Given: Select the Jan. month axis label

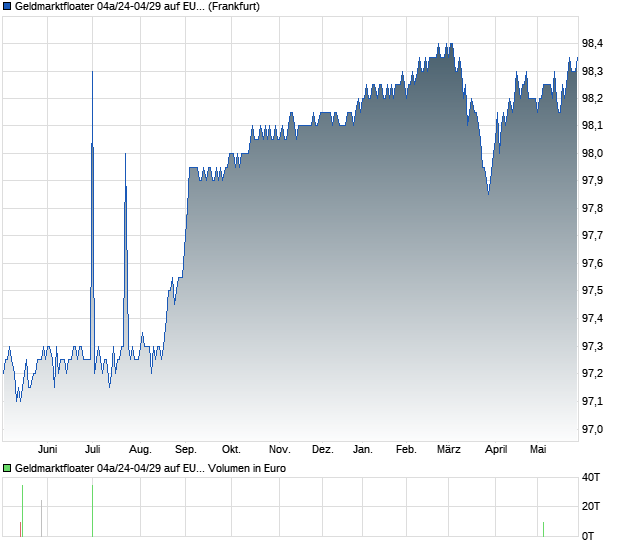Looking at the screenshot, I should tap(363, 450).
